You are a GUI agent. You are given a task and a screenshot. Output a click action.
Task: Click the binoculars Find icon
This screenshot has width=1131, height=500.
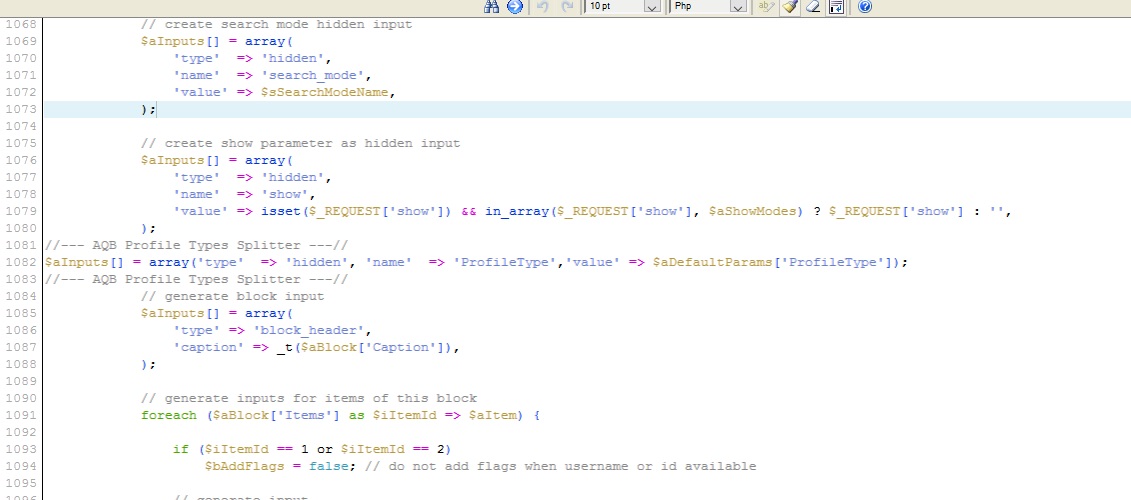click(491, 7)
